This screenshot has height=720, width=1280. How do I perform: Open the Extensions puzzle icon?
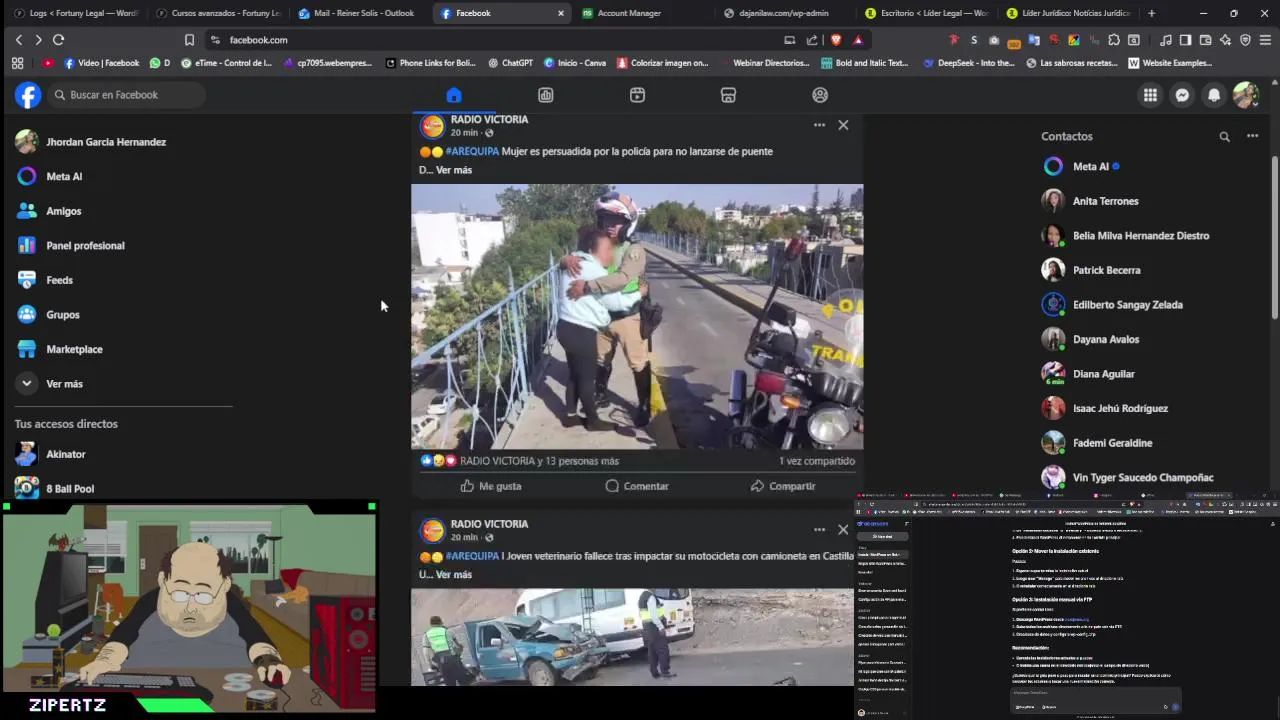pos(1114,40)
